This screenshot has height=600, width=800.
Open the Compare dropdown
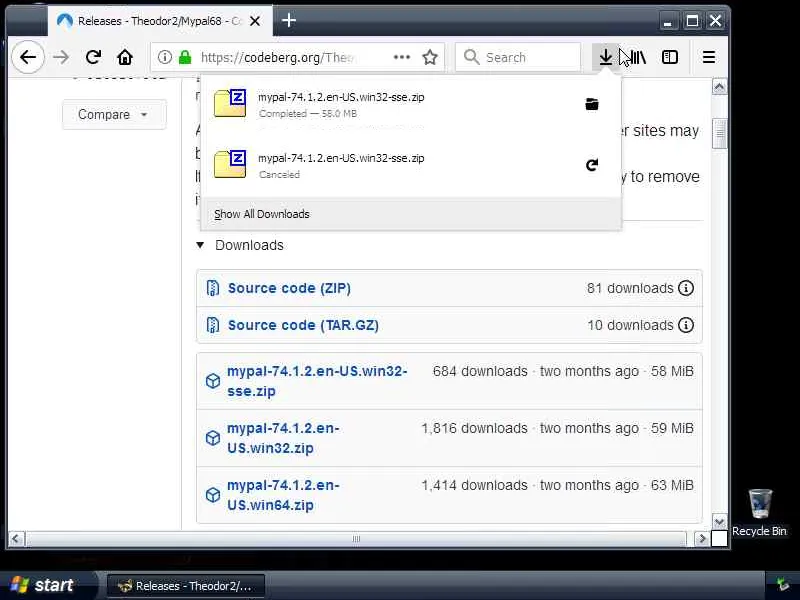(114, 114)
